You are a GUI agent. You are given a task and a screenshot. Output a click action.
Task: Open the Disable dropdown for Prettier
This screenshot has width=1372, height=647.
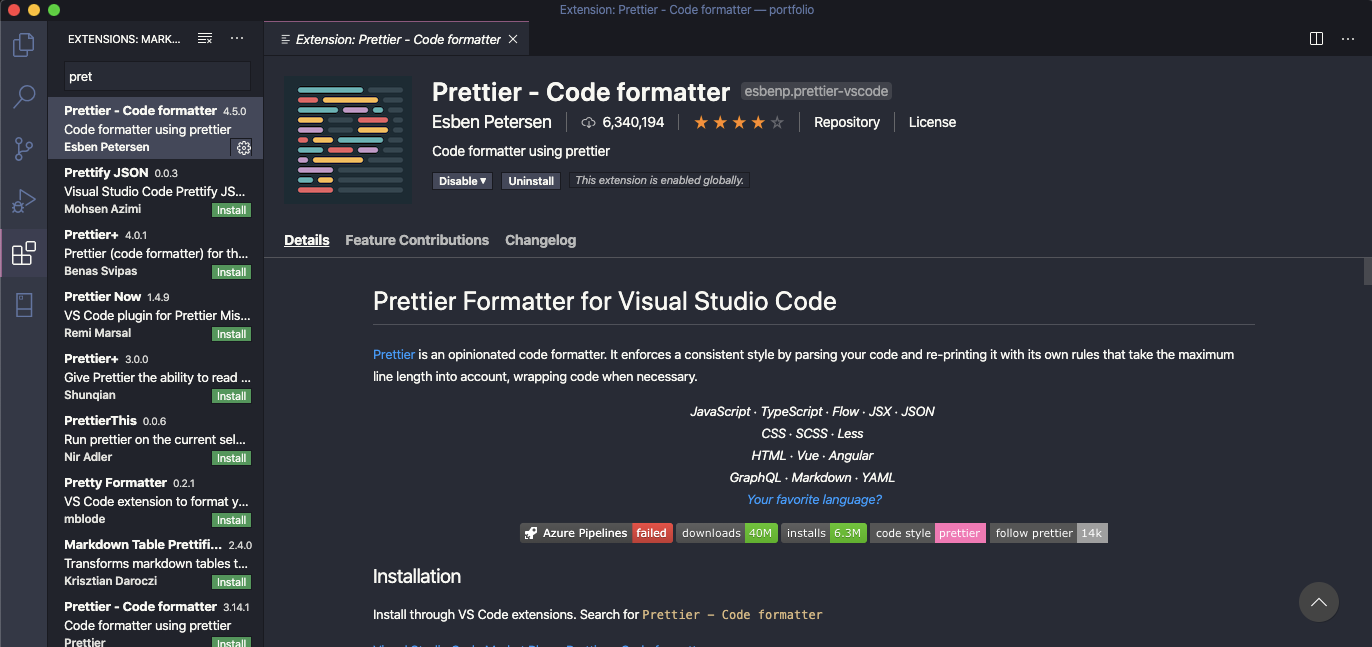[x=461, y=181]
